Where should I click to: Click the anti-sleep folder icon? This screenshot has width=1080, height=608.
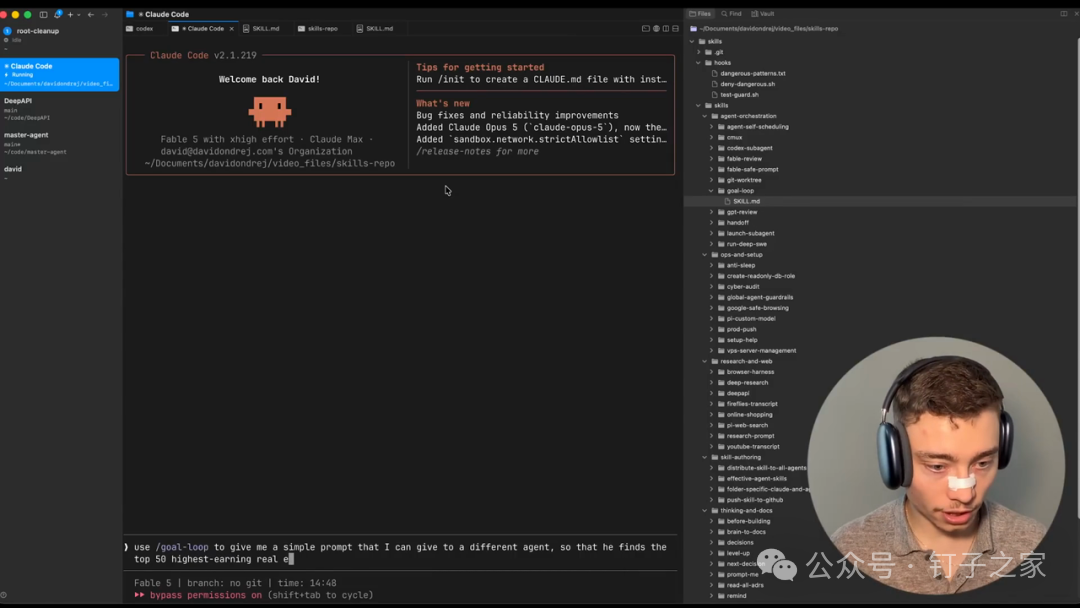[x=721, y=266]
